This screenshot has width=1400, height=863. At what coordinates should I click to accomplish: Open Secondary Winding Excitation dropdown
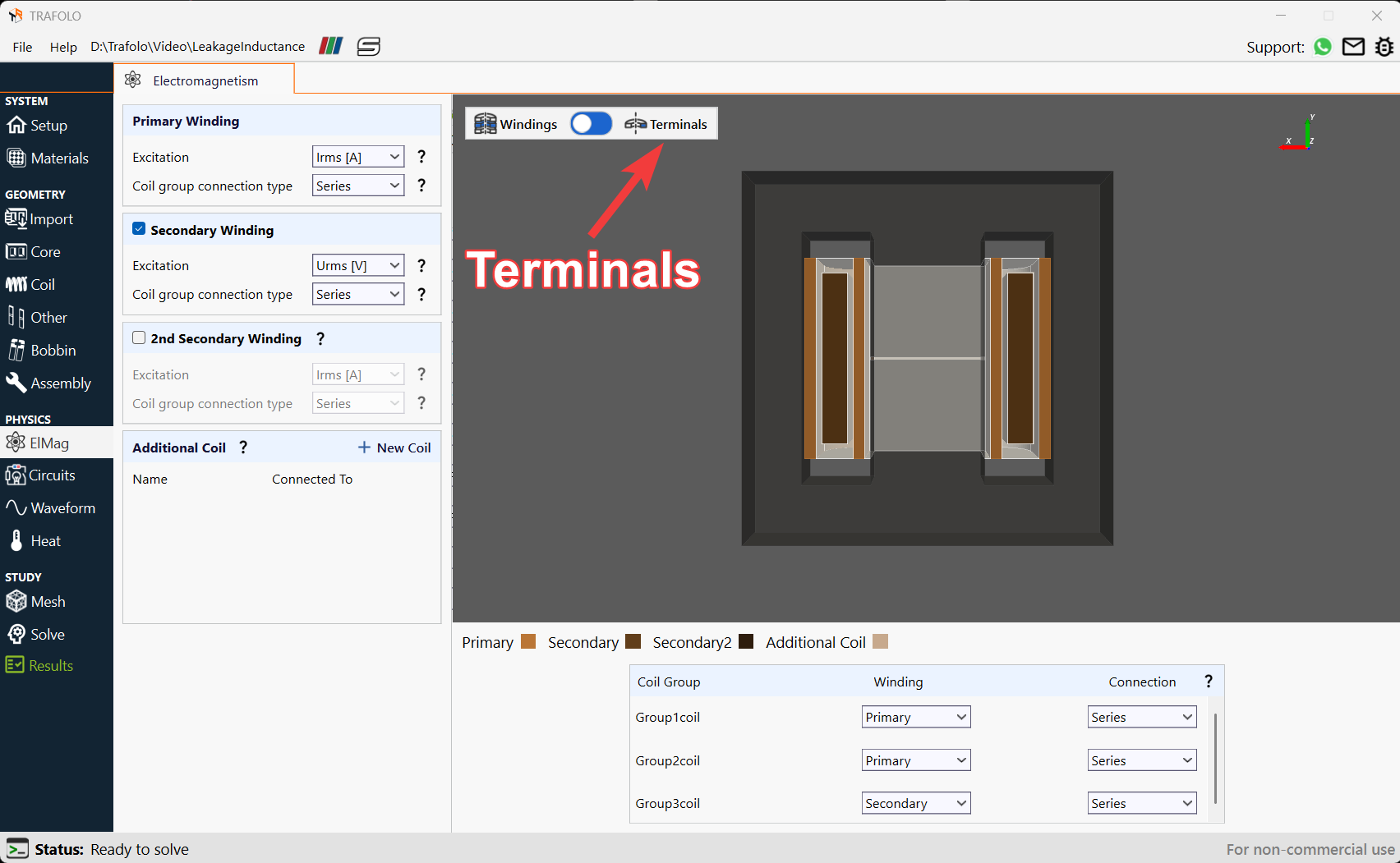(x=358, y=265)
